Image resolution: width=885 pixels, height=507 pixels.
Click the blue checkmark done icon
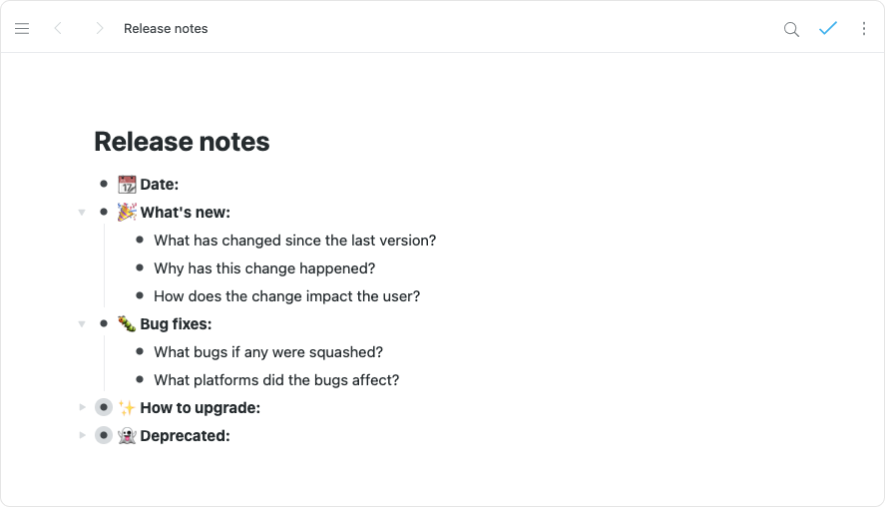tap(827, 28)
